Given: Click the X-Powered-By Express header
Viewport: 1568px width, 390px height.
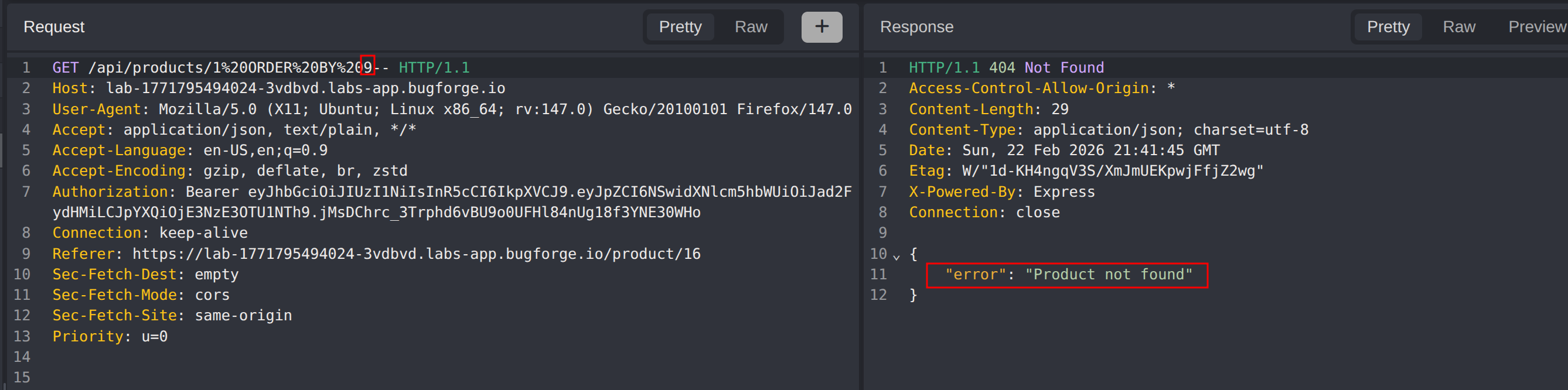Looking at the screenshot, I should coord(1001,191).
